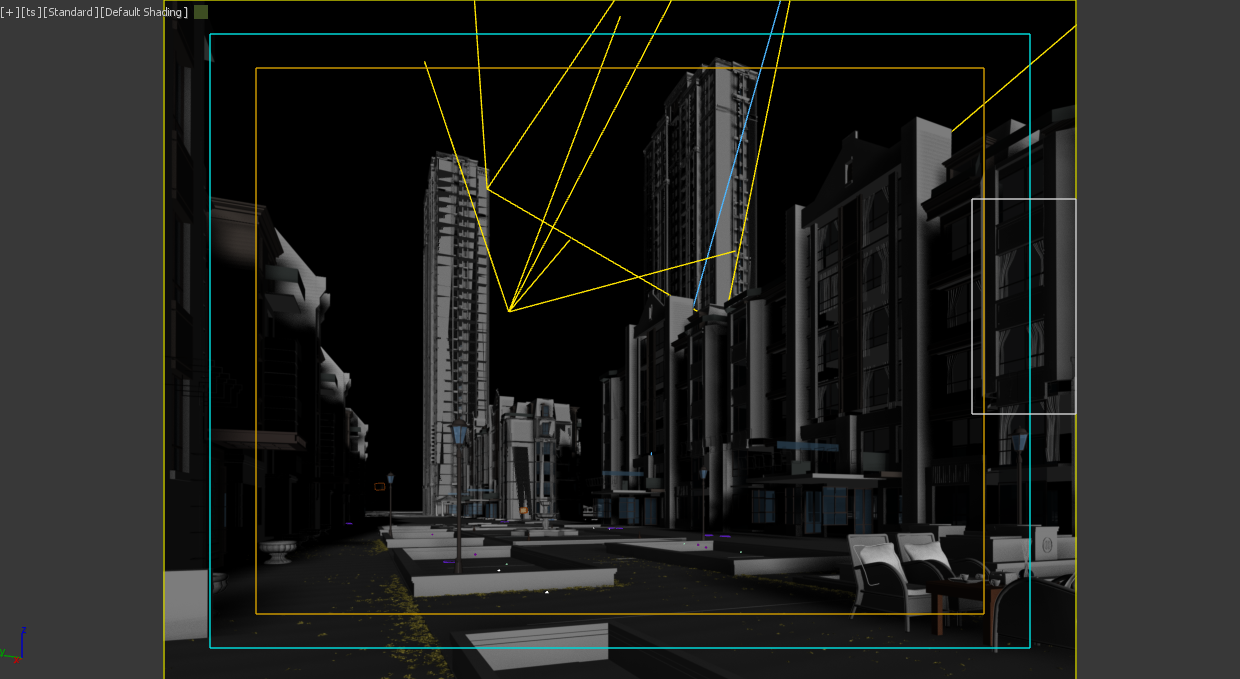This screenshot has width=1240, height=679.
Task: Expand the [Default Shading] menu
Action: [x=144, y=12]
